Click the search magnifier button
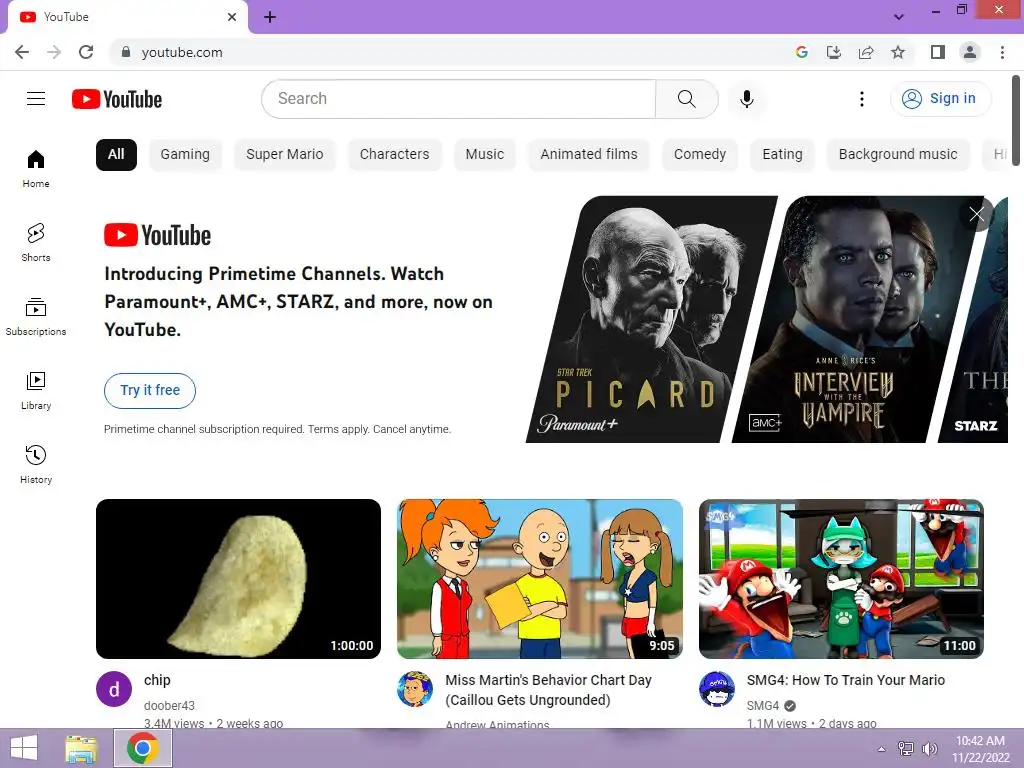1024x768 pixels. (x=686, y=99)
